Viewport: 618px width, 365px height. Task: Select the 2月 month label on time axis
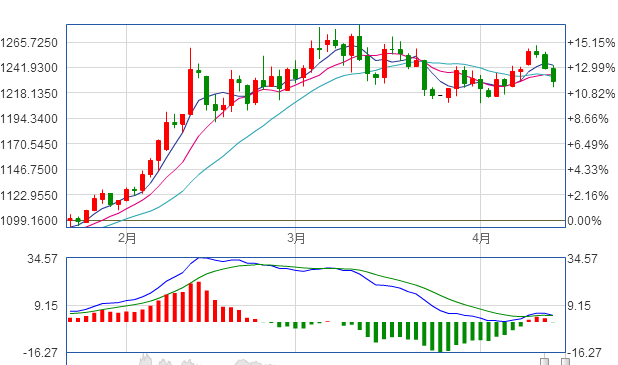pos(127,238)
